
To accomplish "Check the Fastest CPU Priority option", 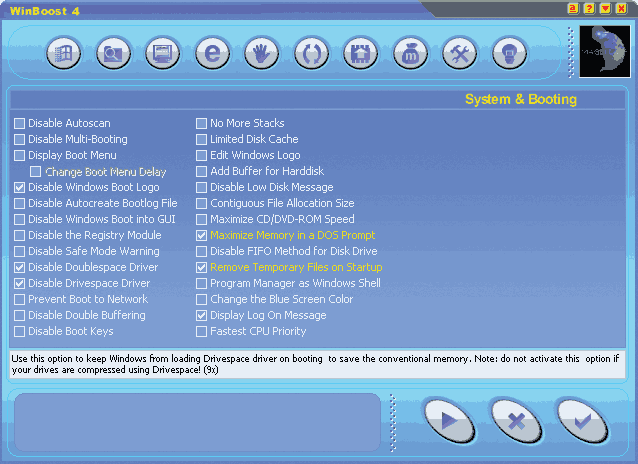I will [202, 332].
